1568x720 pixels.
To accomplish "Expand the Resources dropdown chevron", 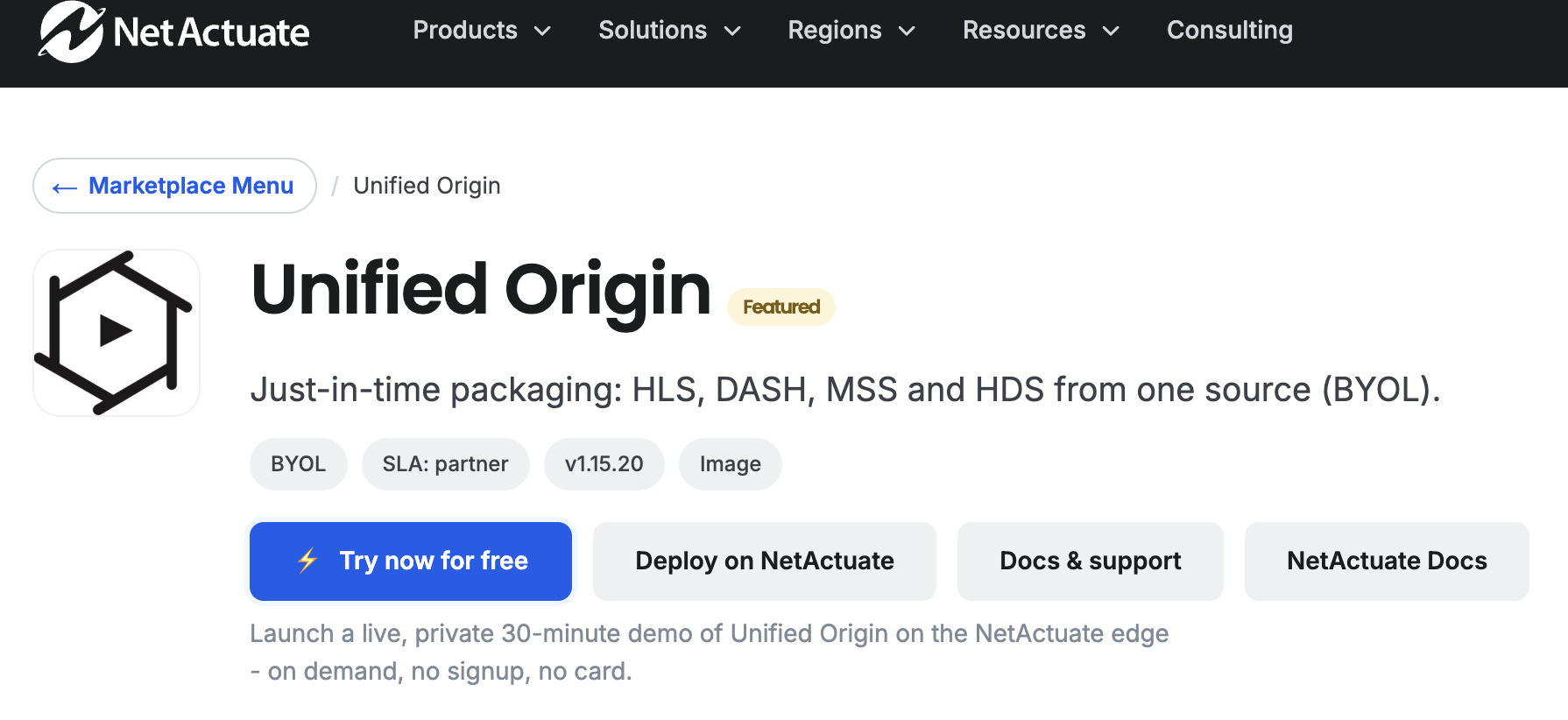I will point(1111,32).
